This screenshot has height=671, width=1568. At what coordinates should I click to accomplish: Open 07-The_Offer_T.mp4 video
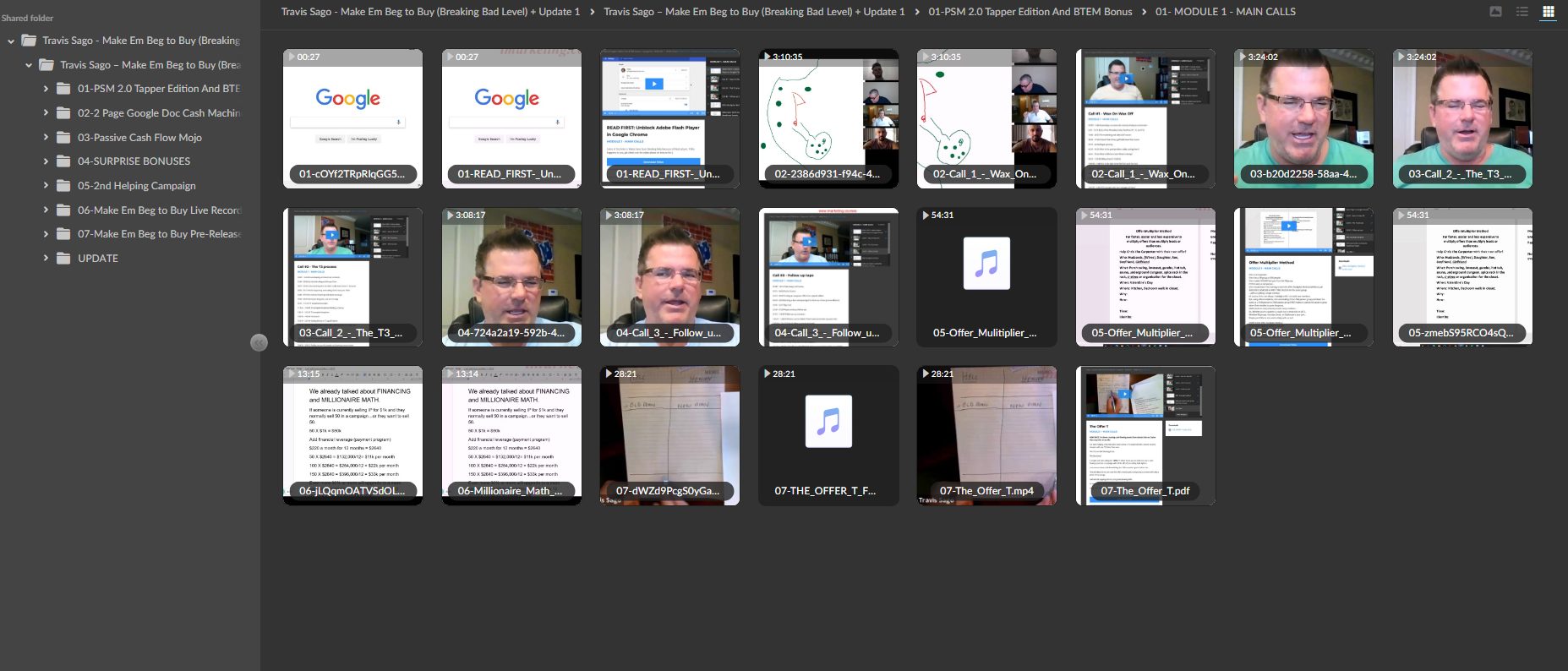[986, 435]
